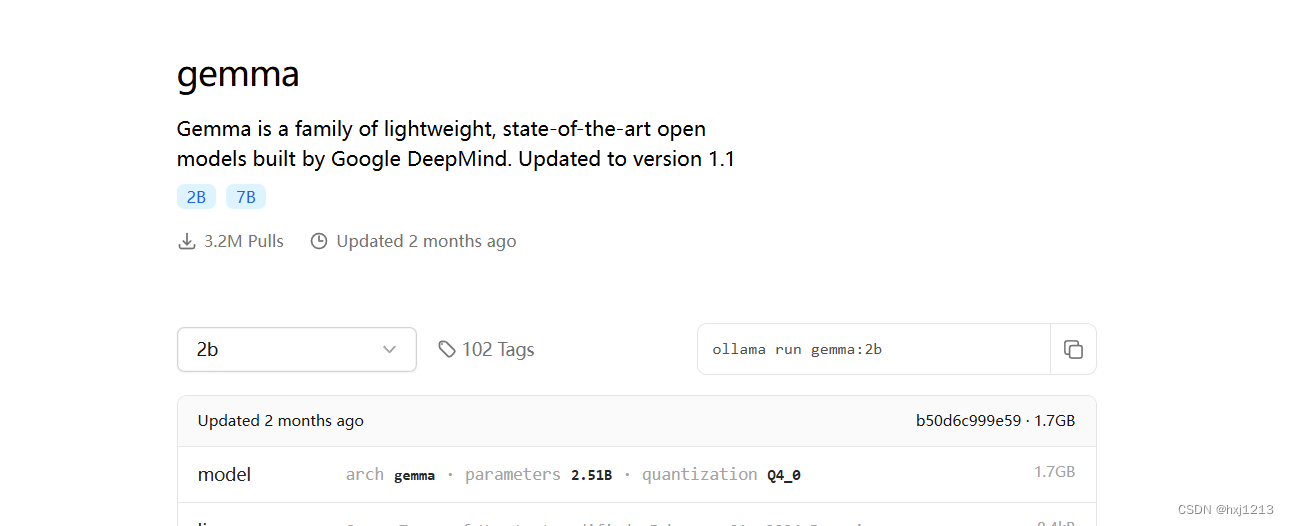Click the copy command icon button
This screenshot has height=526, width=1289.
pyautogui.click(x=1073, y=349)
